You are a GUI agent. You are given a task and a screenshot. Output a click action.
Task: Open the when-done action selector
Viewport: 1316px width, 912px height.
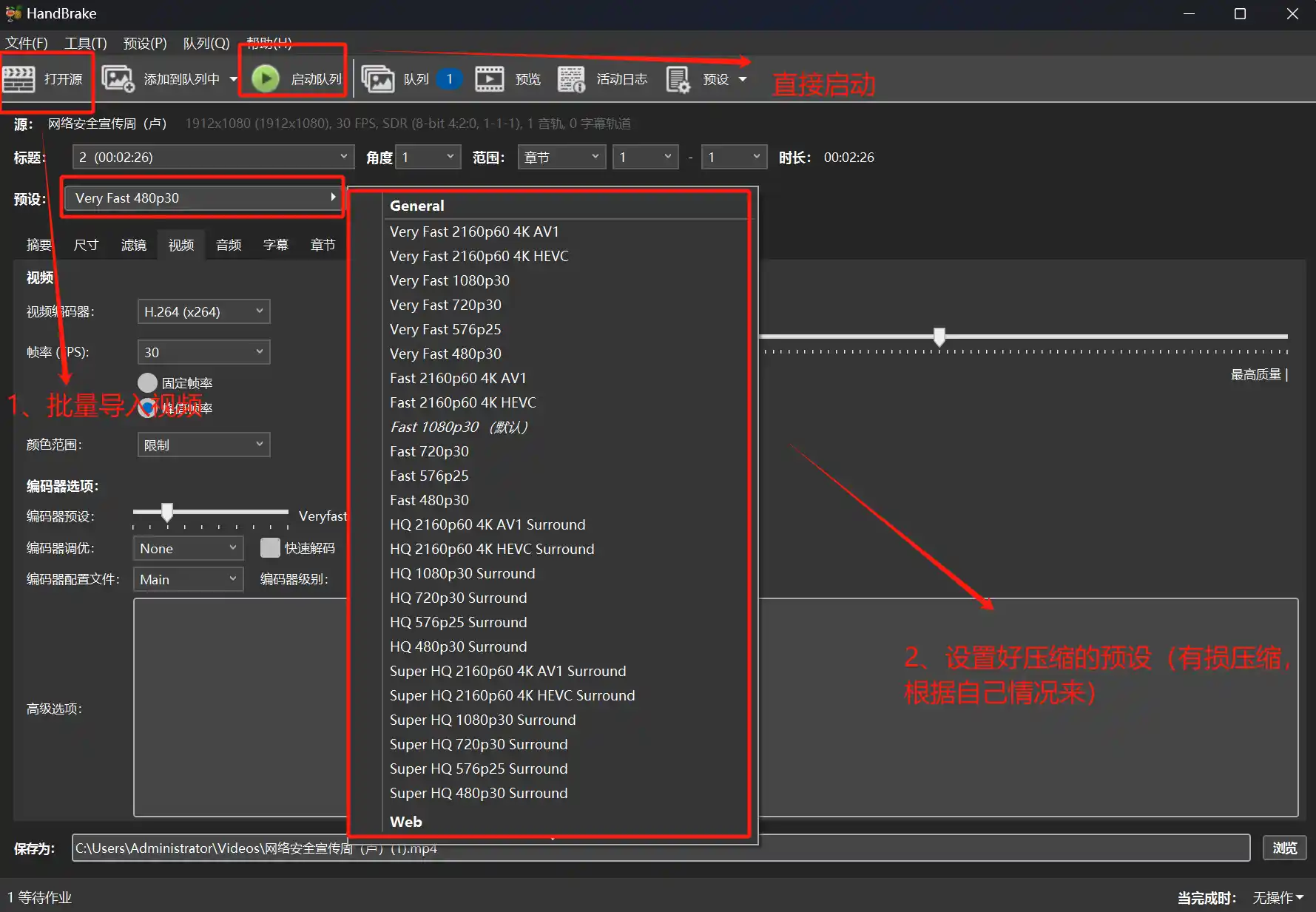[1278, 897]
